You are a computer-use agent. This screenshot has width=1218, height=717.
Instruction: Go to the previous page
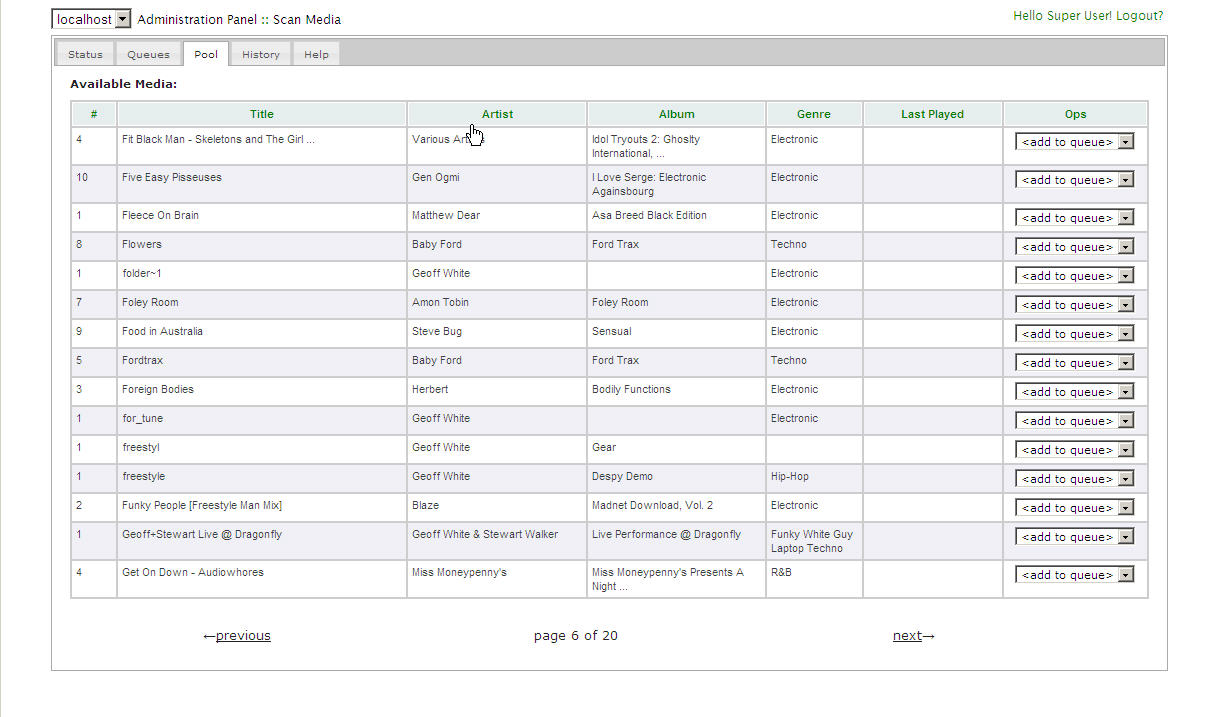tap(242, 636)
